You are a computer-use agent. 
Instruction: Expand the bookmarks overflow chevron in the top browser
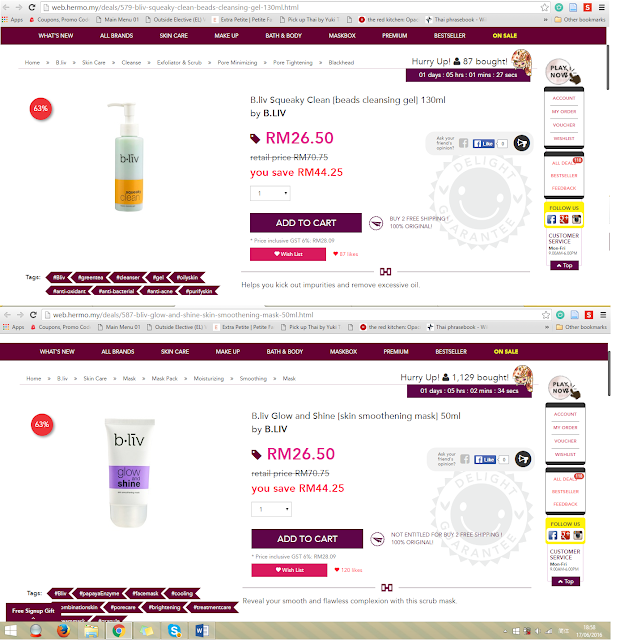(x=546, y=20)
